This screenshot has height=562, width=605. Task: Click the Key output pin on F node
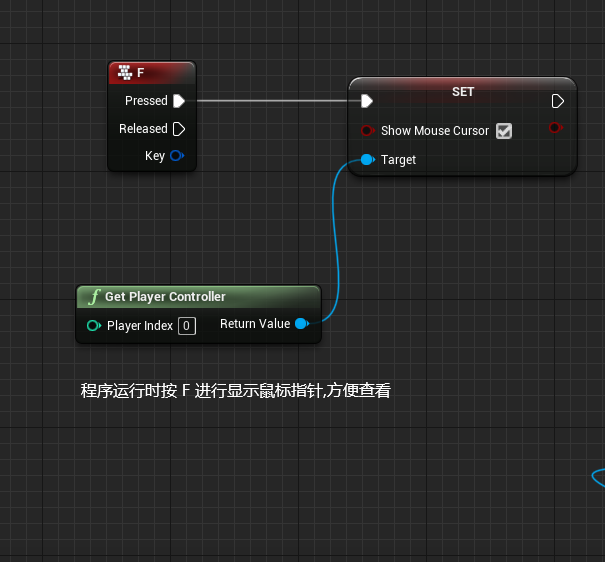point(177,156)
